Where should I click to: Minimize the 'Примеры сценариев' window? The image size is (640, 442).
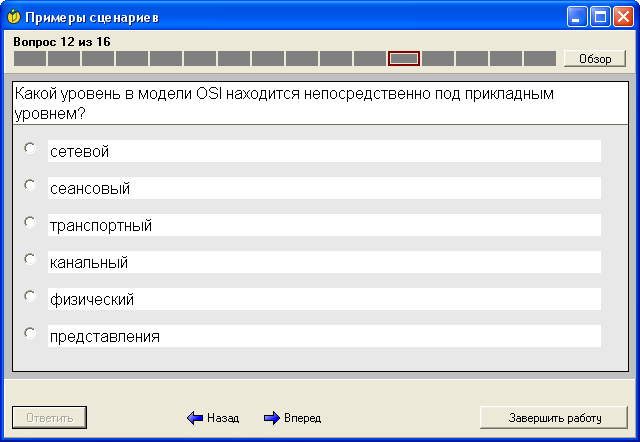click(578, 17)
